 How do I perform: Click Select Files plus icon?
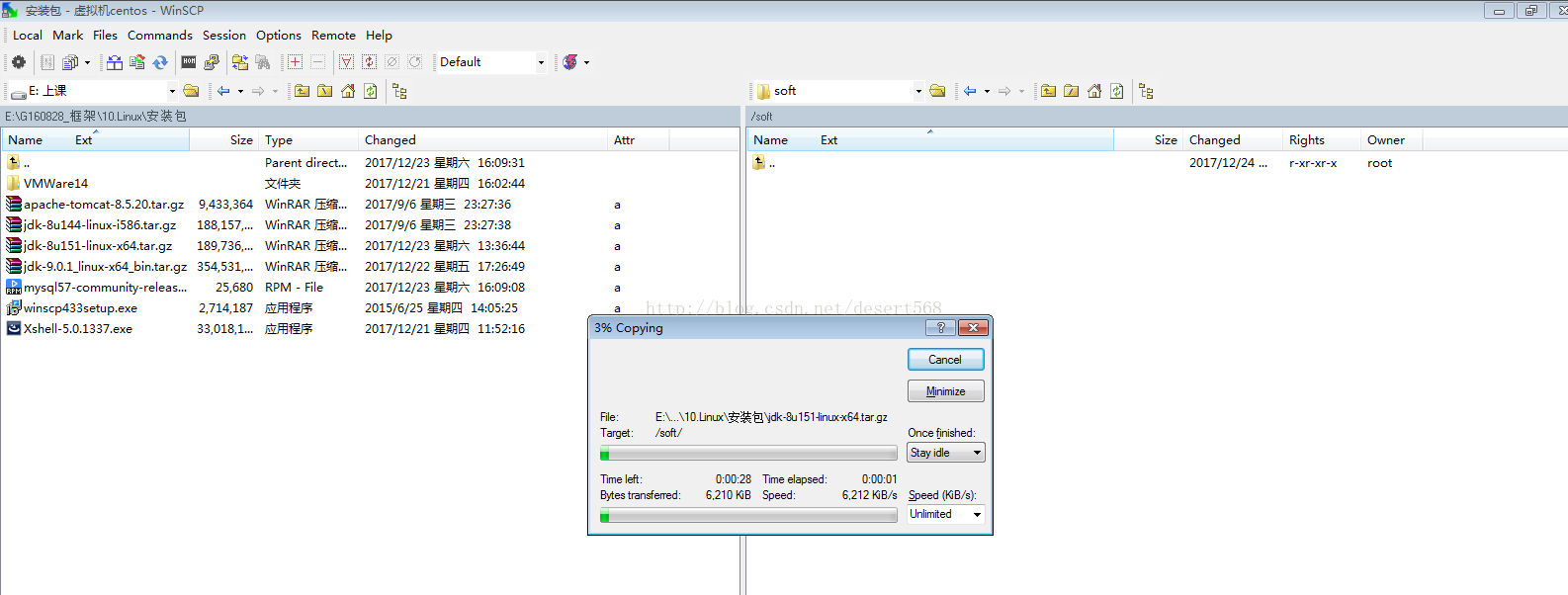295,62
